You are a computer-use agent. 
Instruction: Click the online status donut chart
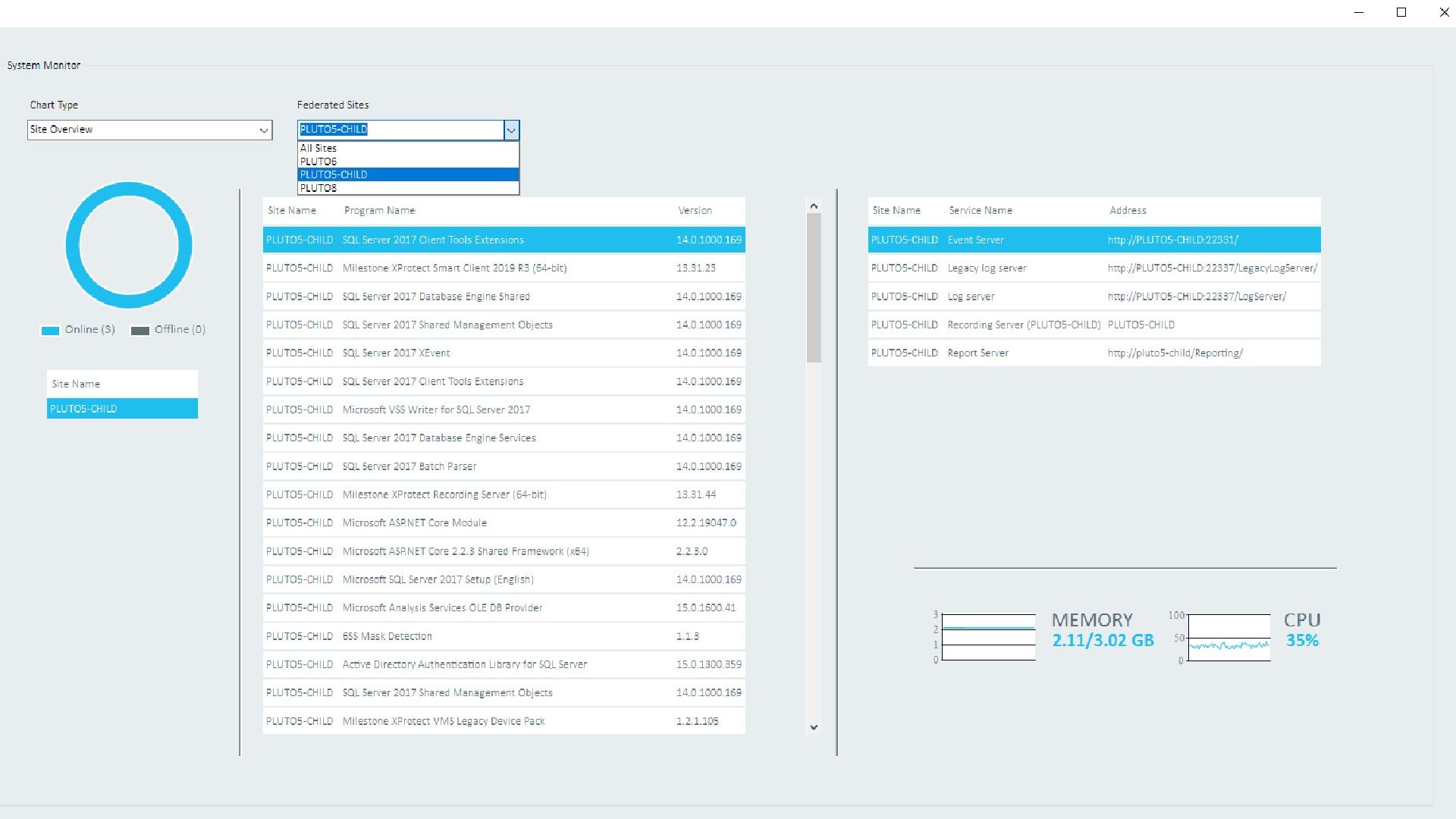point(129,245)
